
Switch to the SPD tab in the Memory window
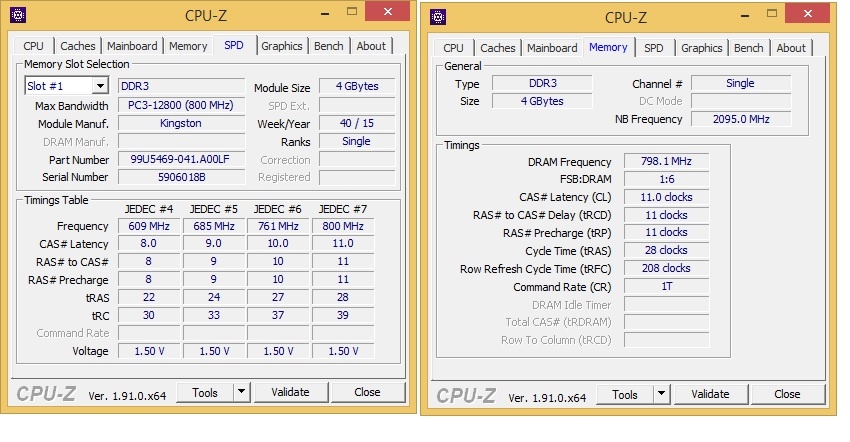coord(653,48)
